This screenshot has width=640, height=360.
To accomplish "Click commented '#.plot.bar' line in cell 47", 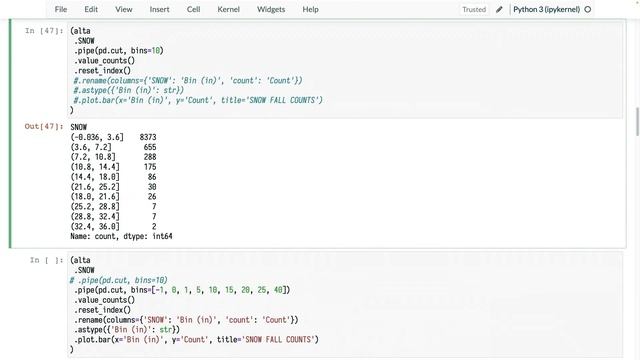I will coord(198,100).
